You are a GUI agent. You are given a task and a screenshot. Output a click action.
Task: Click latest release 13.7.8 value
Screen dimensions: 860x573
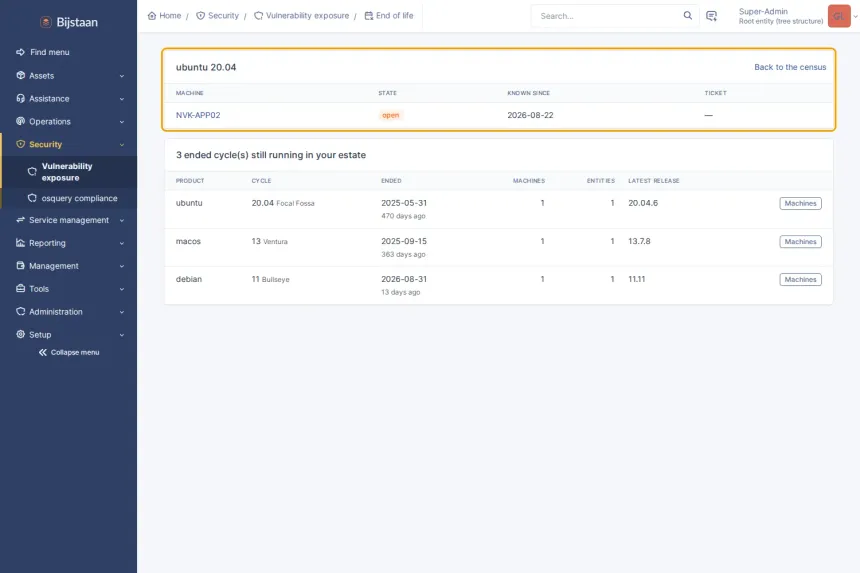coord(639,241)
